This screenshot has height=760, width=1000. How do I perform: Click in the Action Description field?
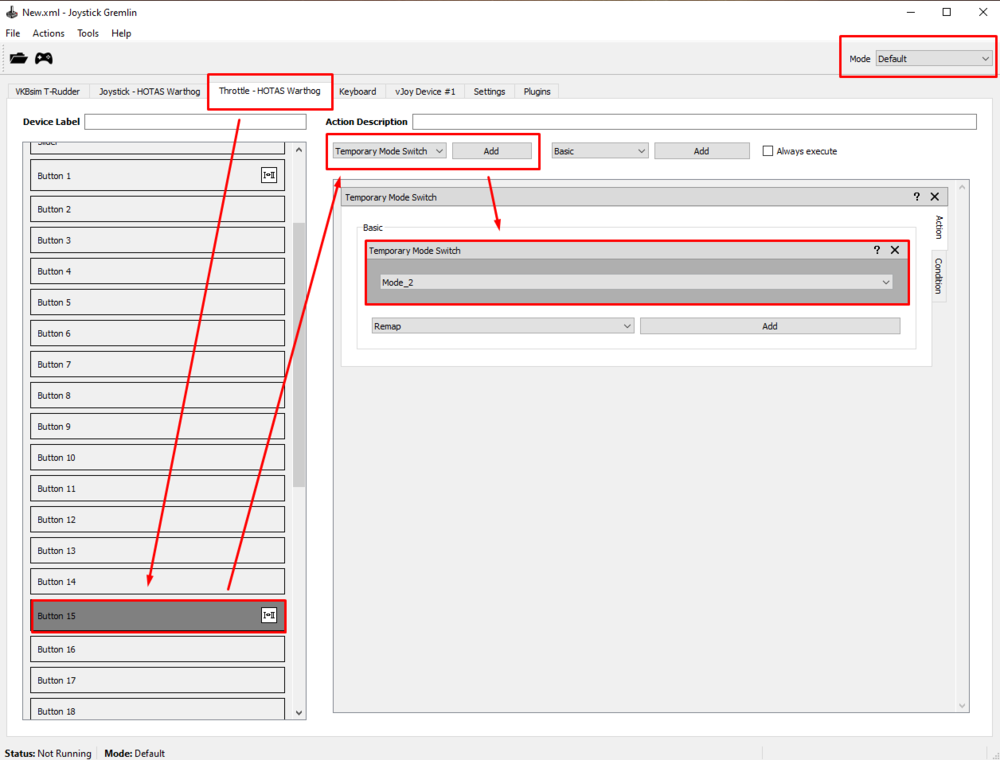[695, 122]
